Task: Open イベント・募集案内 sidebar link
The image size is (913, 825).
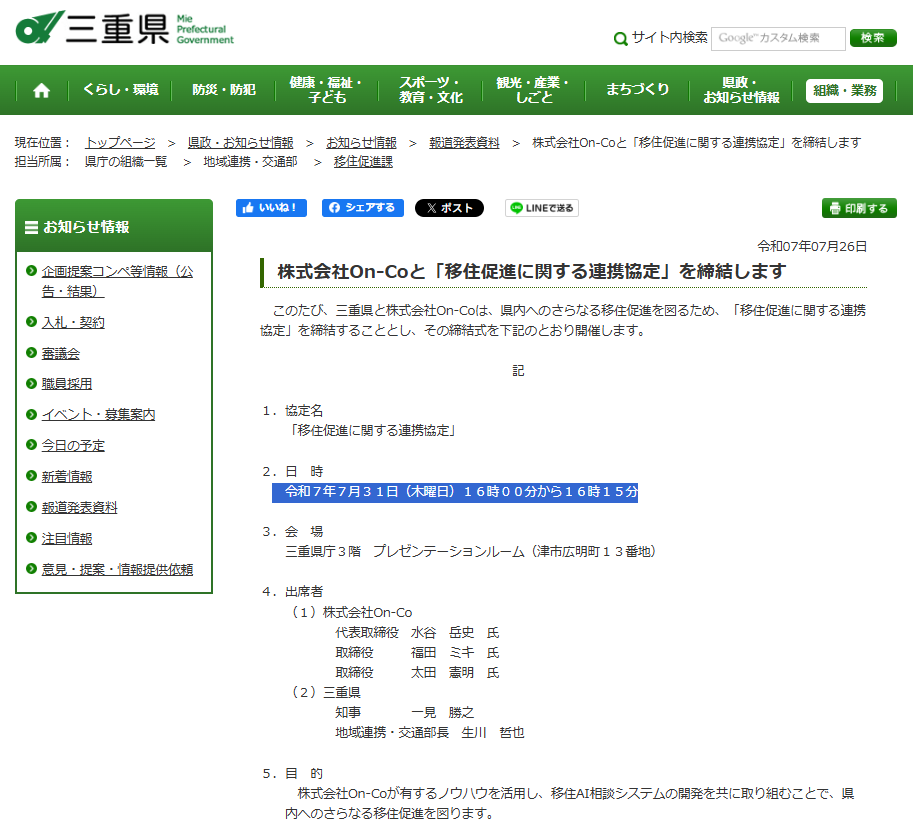Action: pyautogui.click(x=98, y=415)
